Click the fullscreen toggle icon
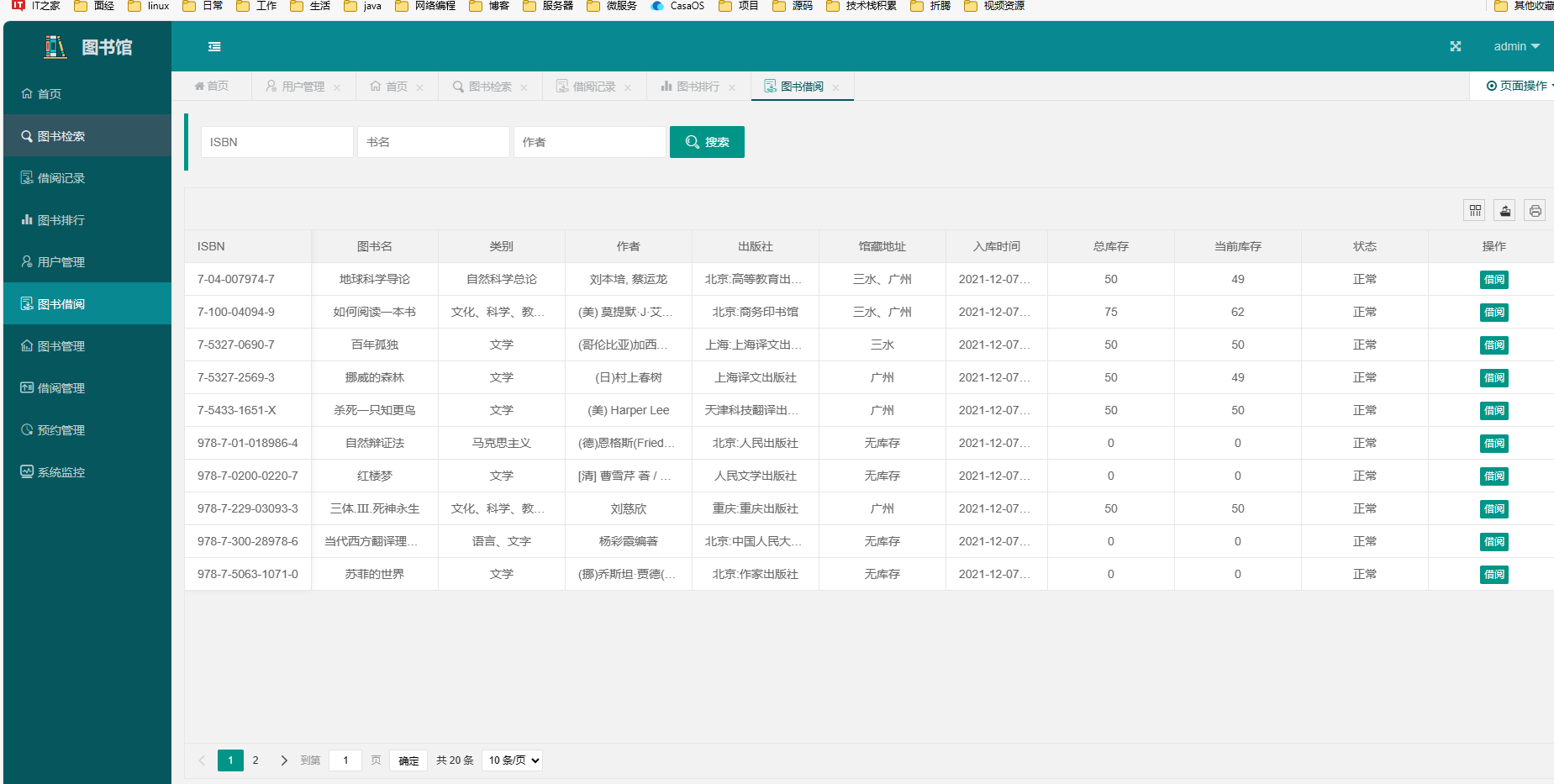Viewport: 1554px width, 784px height. click(1456, 46)
